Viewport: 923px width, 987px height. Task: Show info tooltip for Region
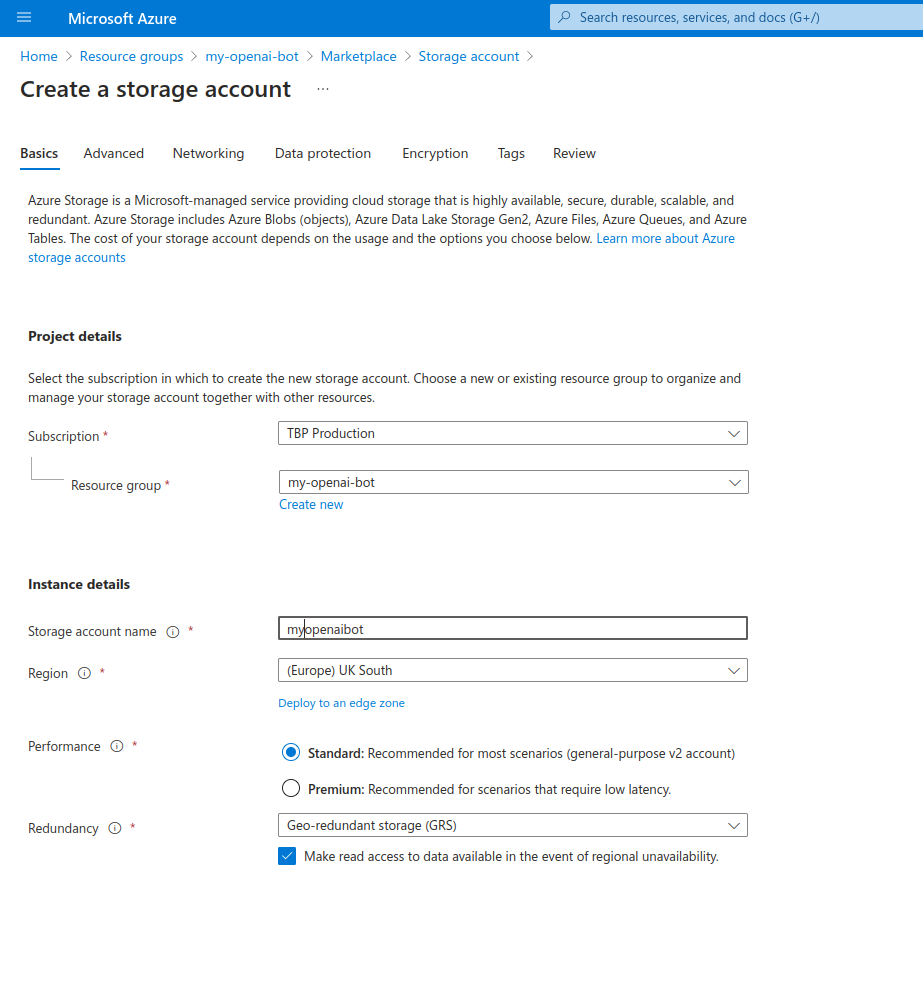(x=84, y=674)
